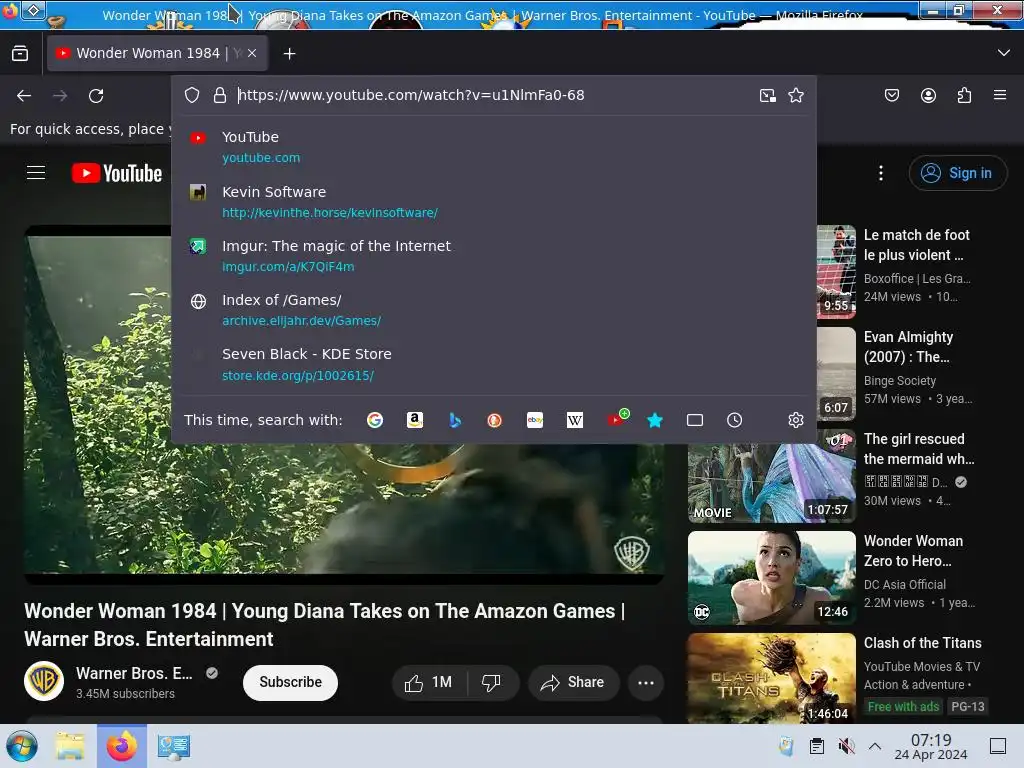This screenshot has height=768, width=1024.
Task: Open Wonder Woman Zero to Hero thumbnail
Action: pyautogui.click(x=771, y=578)
